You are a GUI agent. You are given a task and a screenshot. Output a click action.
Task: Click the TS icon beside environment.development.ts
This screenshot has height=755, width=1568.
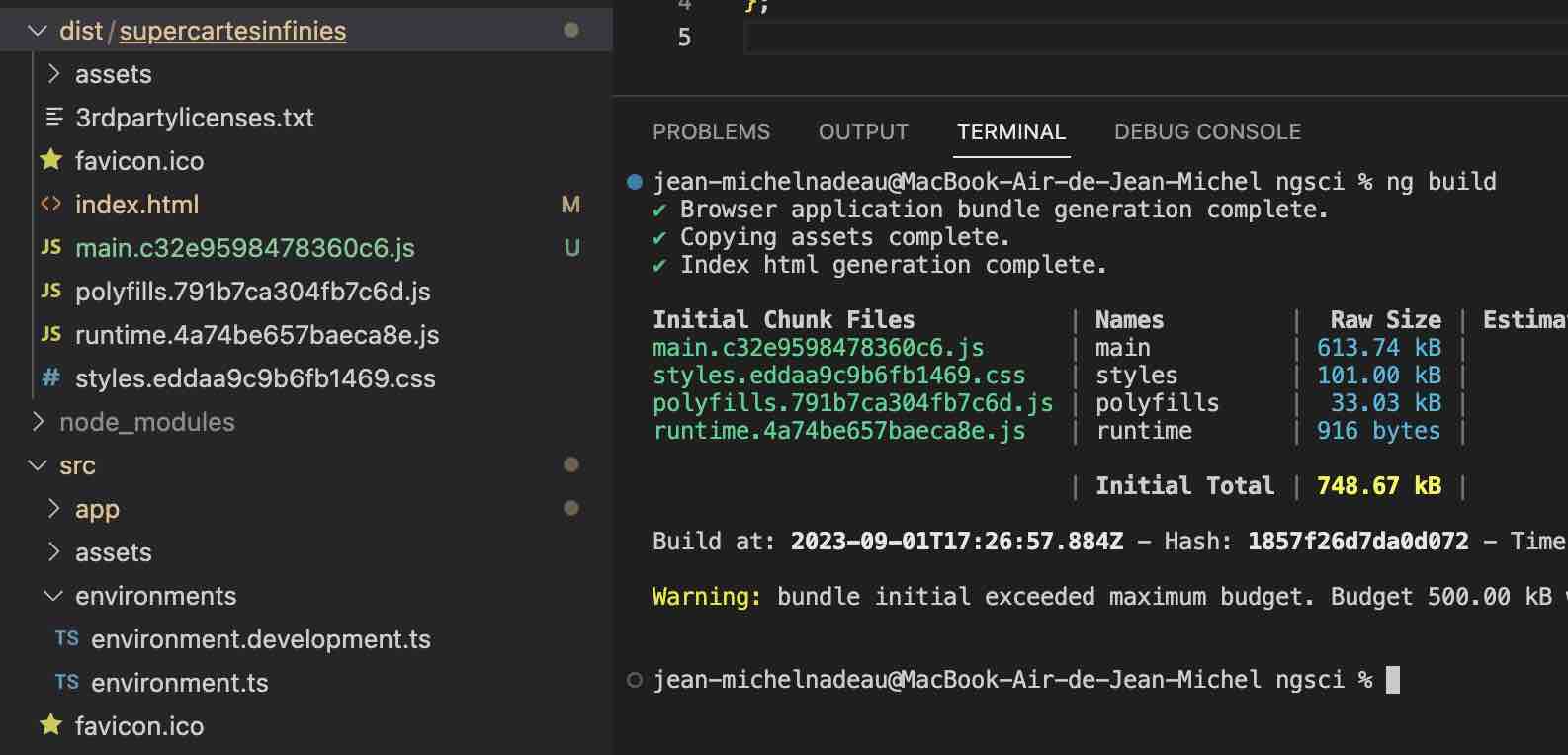(x=66, y=638)
